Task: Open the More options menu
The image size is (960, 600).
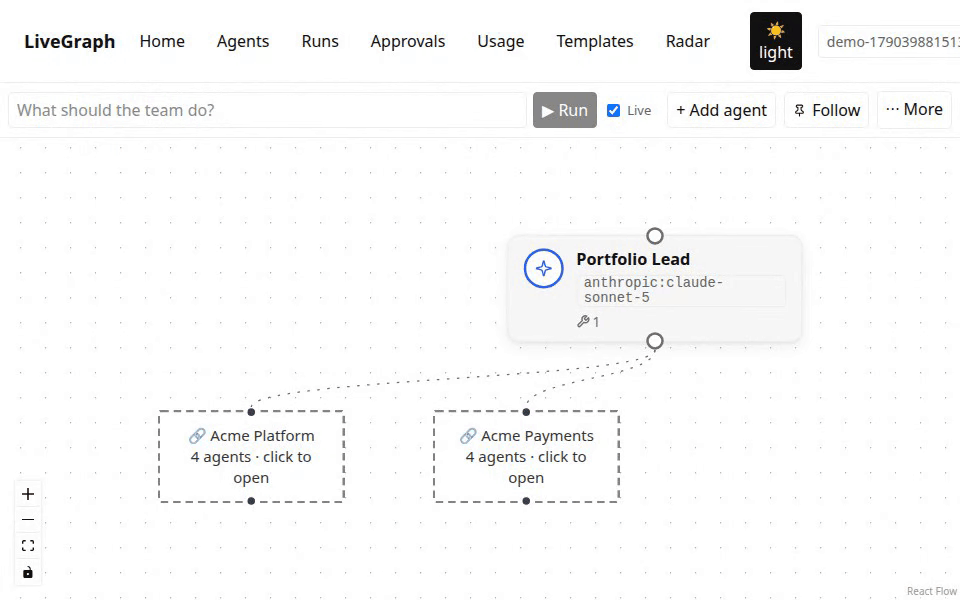Action: (x=914, y=110)
